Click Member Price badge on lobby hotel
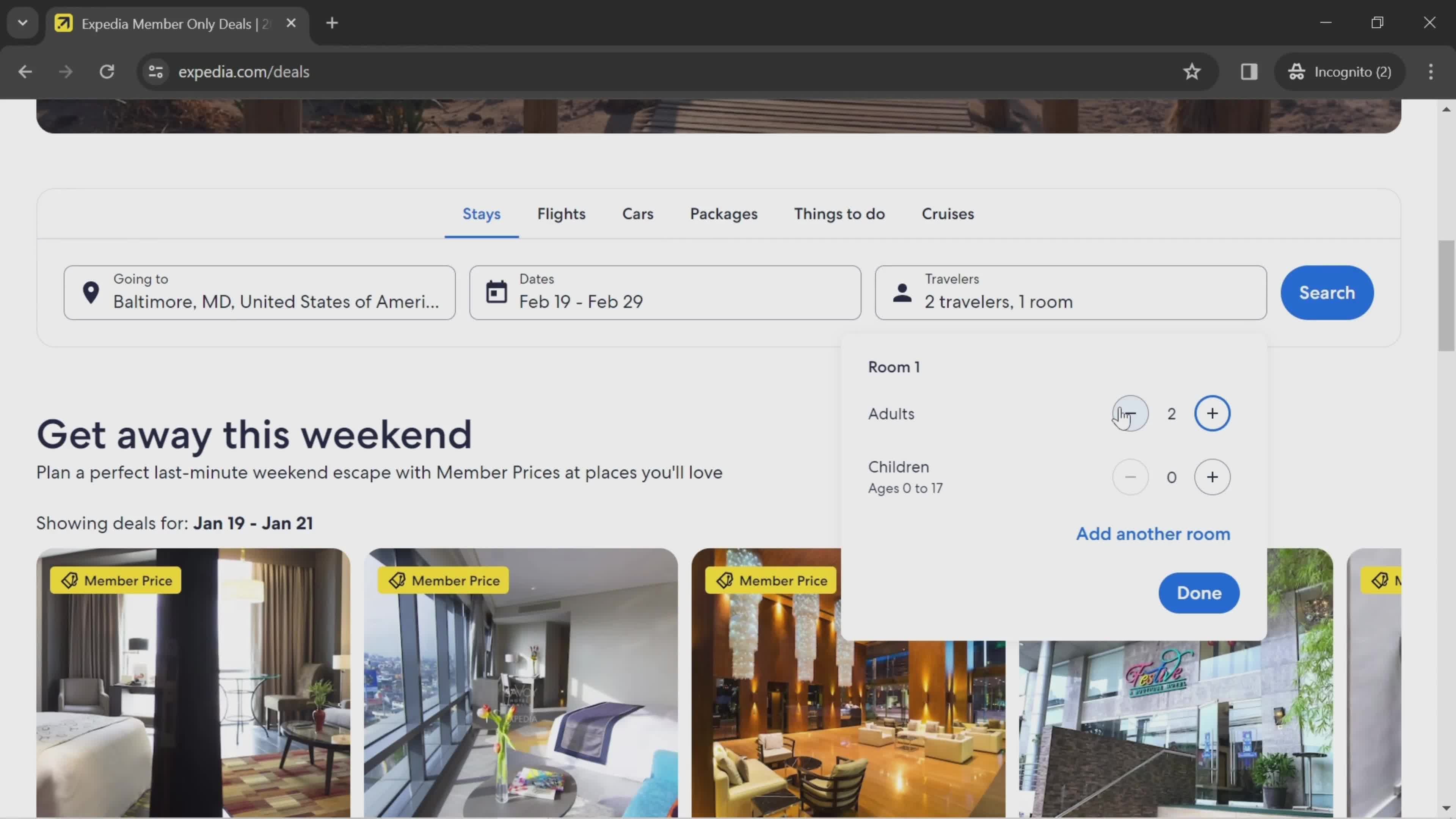This screenshot has width=1456, height=819. 771,581
